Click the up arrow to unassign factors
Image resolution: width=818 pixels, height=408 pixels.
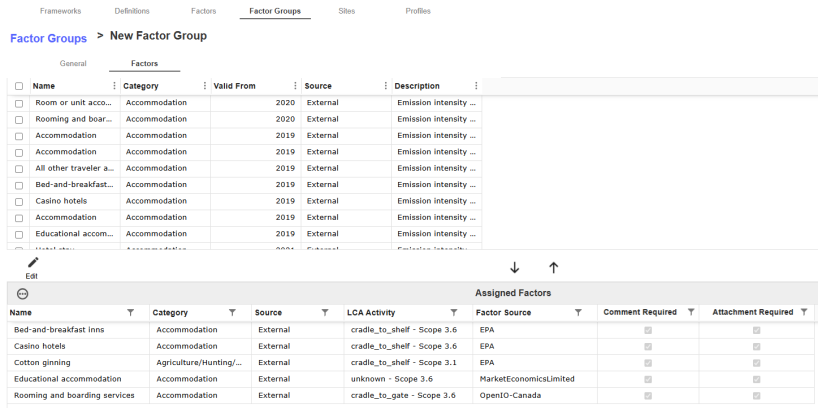click(553, 268)
